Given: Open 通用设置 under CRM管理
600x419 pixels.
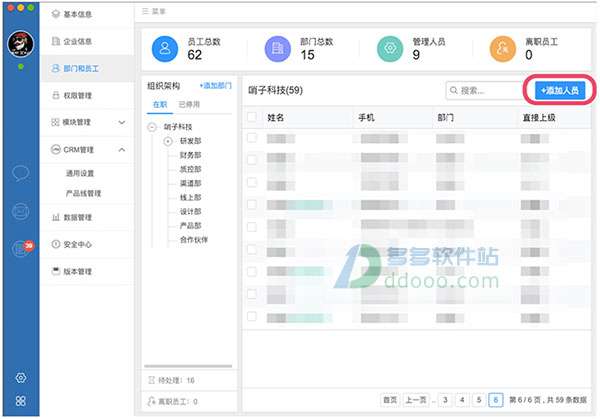Looking at the screenshot, I should pyautogui.click(x=80, y=173).
